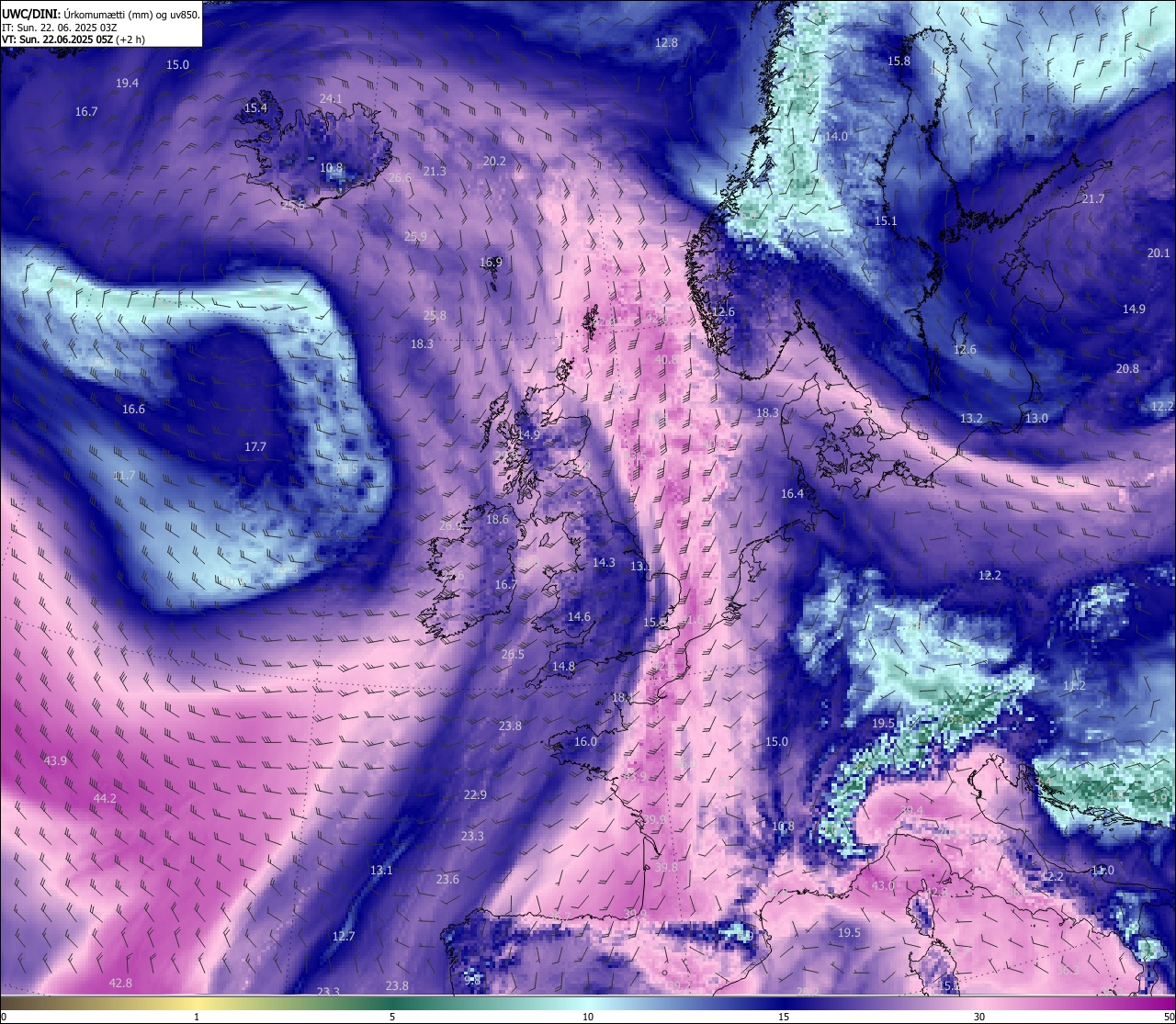
Task: Click the 10.8 value over Iceland
Action: pos(332,168)
